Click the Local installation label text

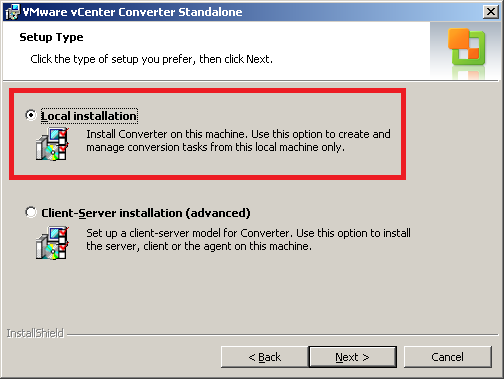(x=89, y=116)
